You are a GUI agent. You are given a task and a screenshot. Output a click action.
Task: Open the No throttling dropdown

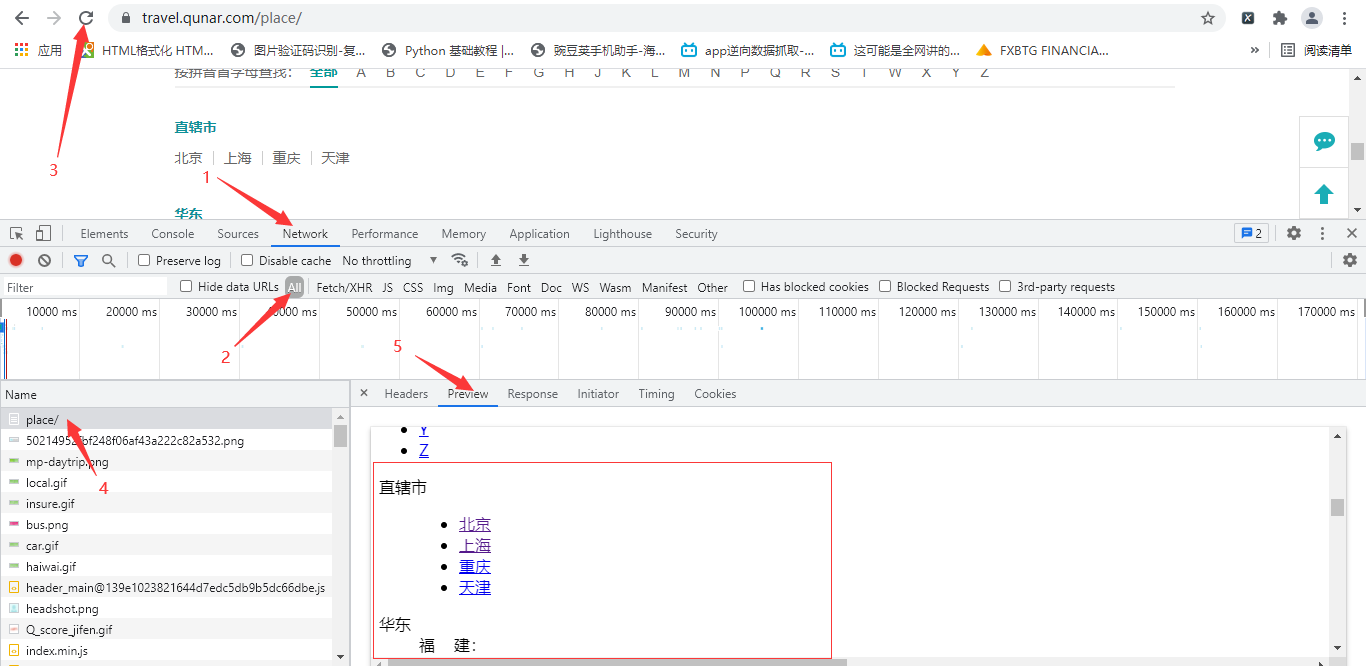390,260
